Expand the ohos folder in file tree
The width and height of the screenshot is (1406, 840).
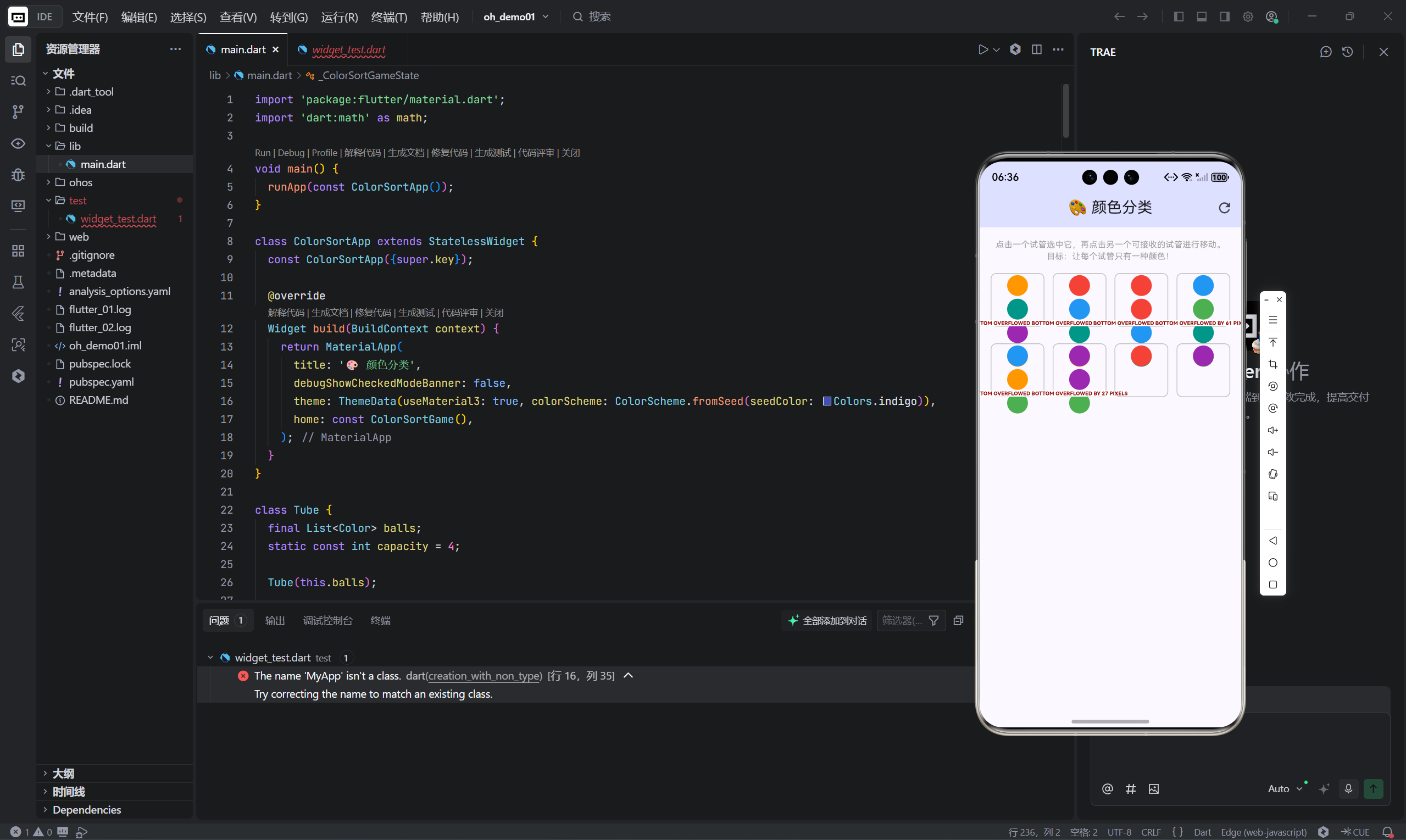pos(80,182)
